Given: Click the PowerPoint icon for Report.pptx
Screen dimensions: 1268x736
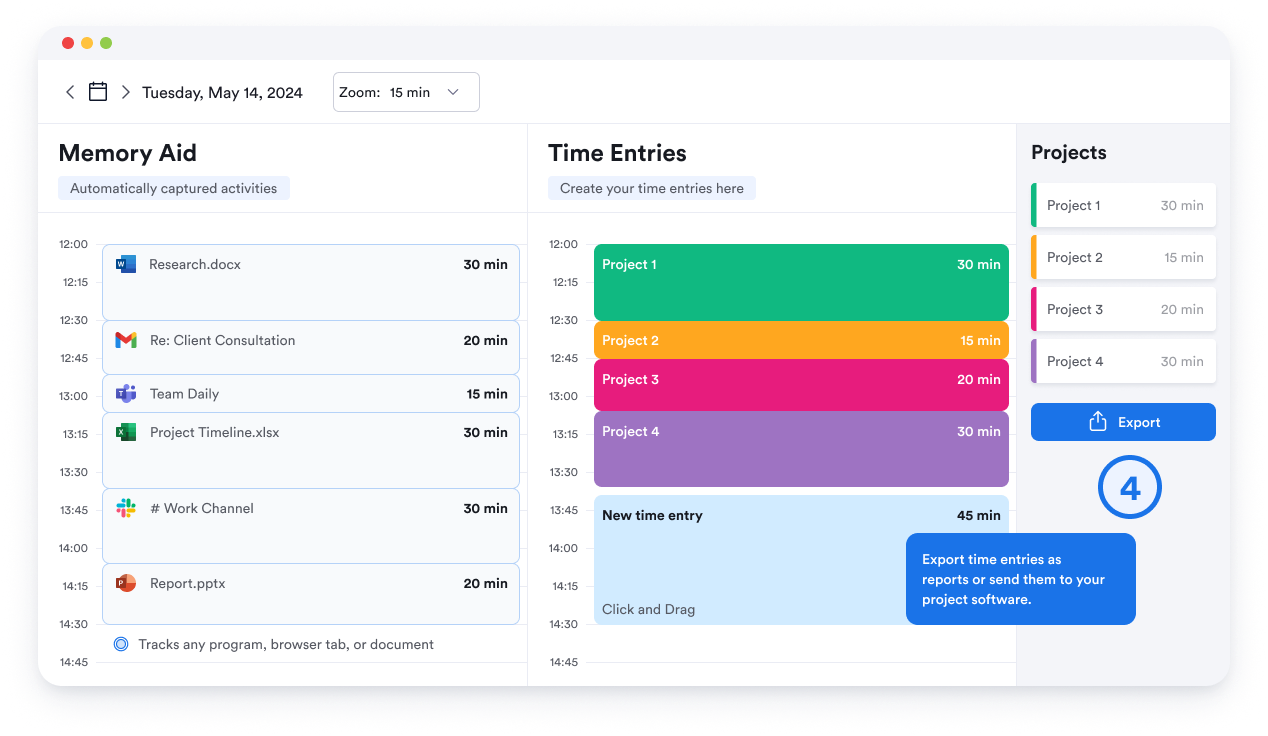Looking at the screenshot, I should 126,583.
